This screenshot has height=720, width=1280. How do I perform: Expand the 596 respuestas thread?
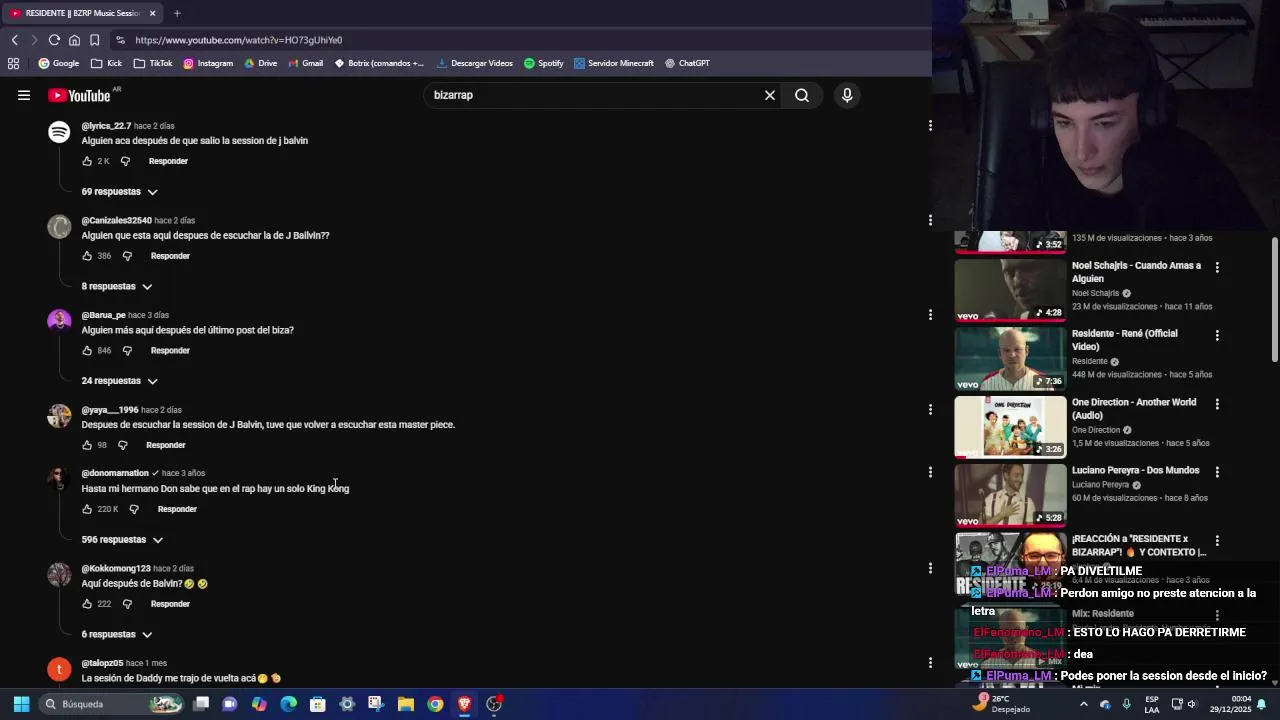pos(122,540)
